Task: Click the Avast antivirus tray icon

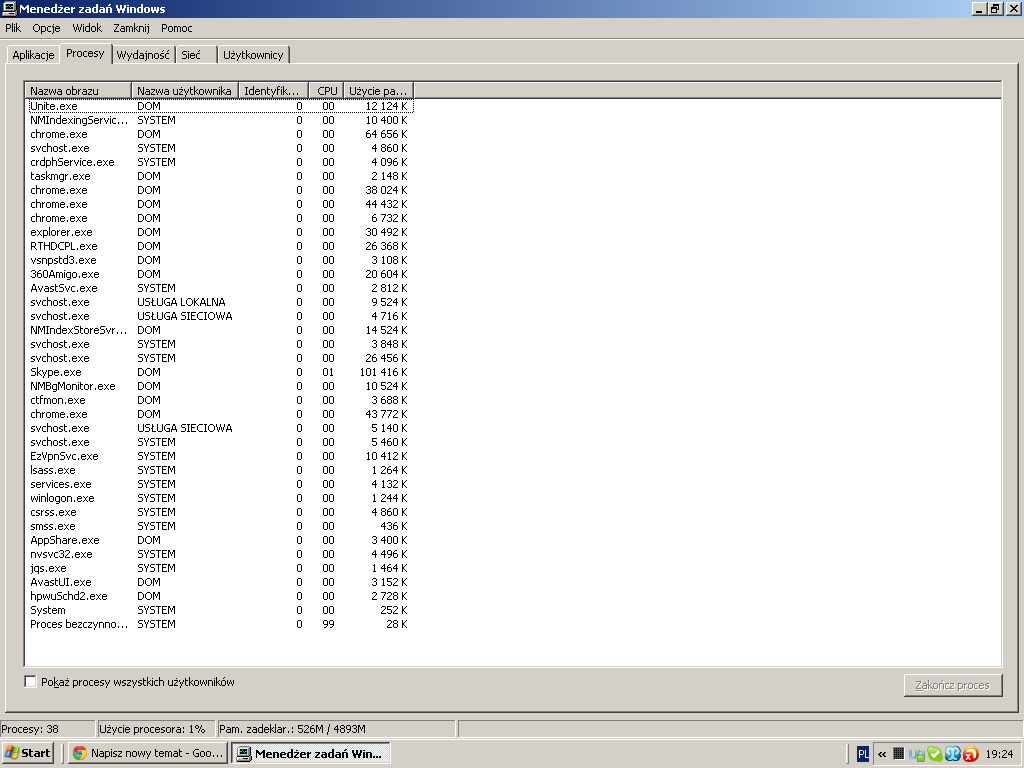Action: click(x=970, y=754)
